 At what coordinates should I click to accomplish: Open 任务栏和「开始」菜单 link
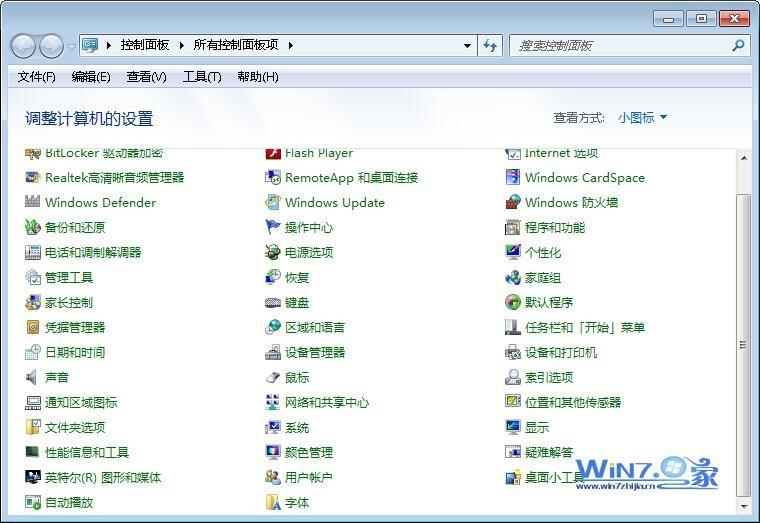585,328
